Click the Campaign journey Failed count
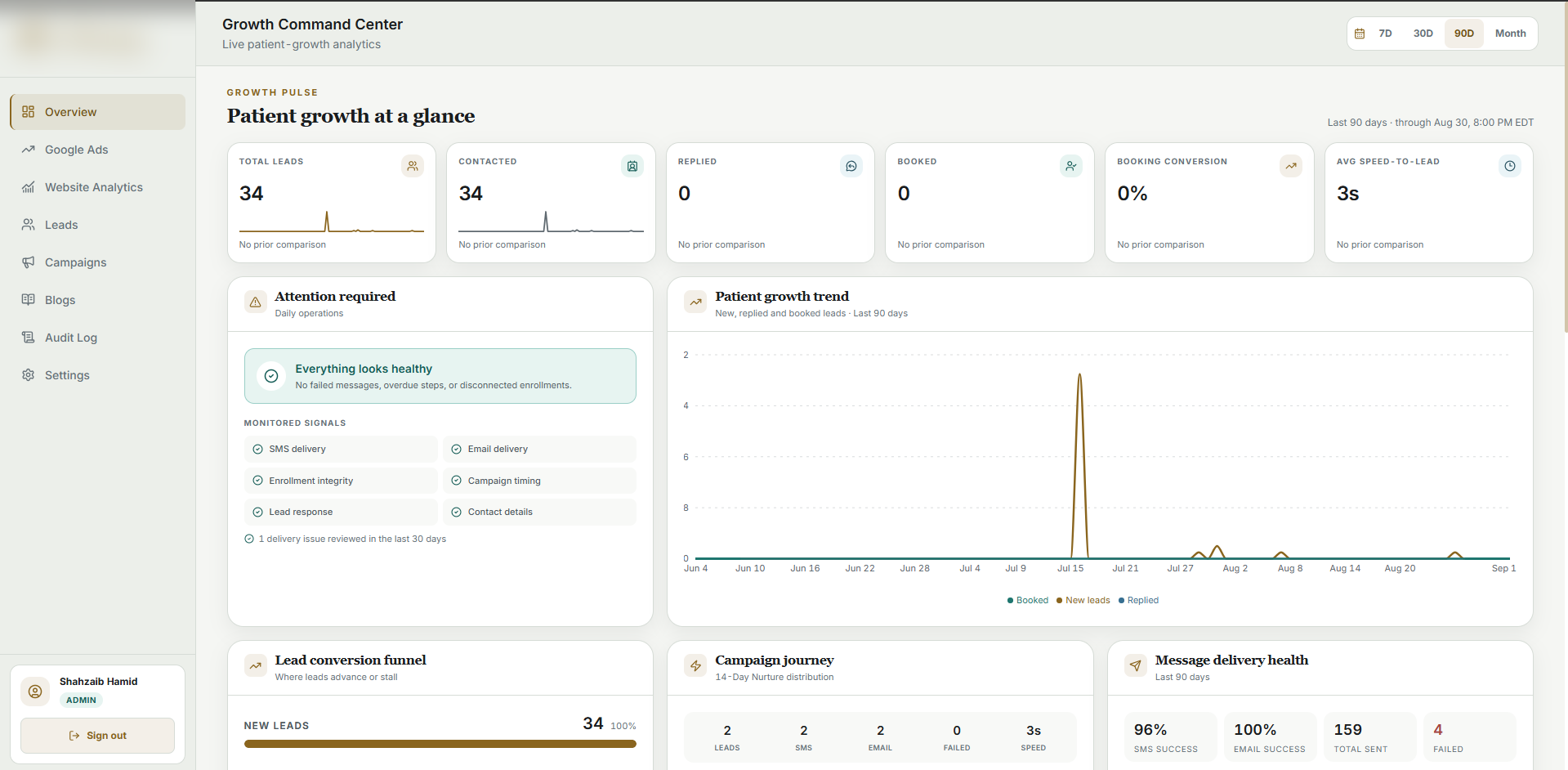The image size is (1568, 770). (x=957, y=737)
